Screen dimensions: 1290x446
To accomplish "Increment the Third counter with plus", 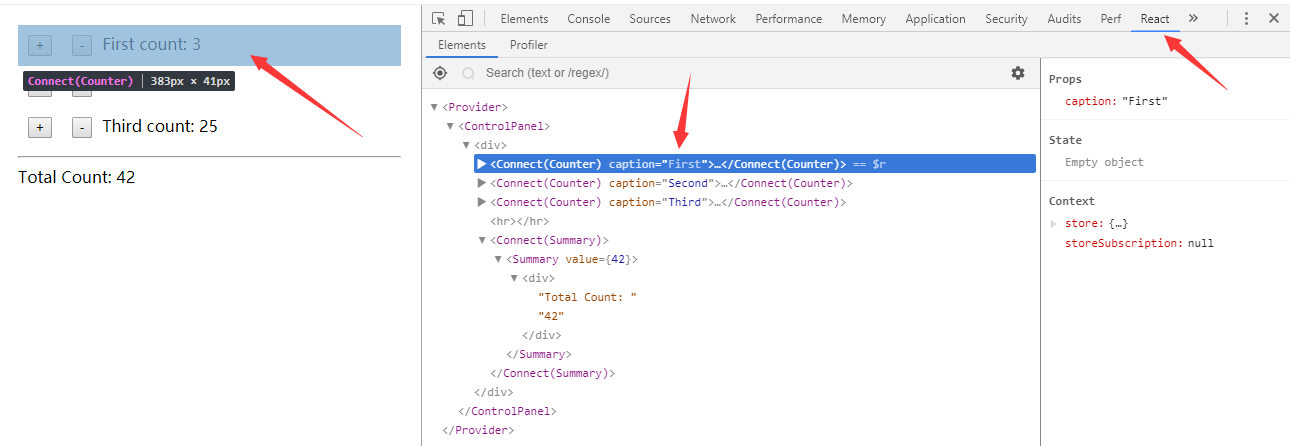I will 40,127.
